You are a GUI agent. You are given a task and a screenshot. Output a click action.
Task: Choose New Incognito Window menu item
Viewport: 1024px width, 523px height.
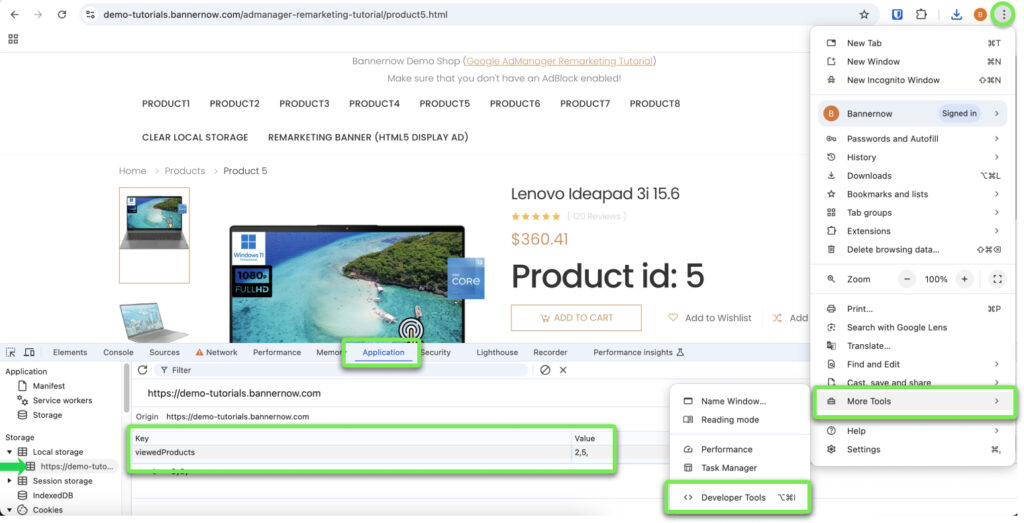tap(912, 80)
